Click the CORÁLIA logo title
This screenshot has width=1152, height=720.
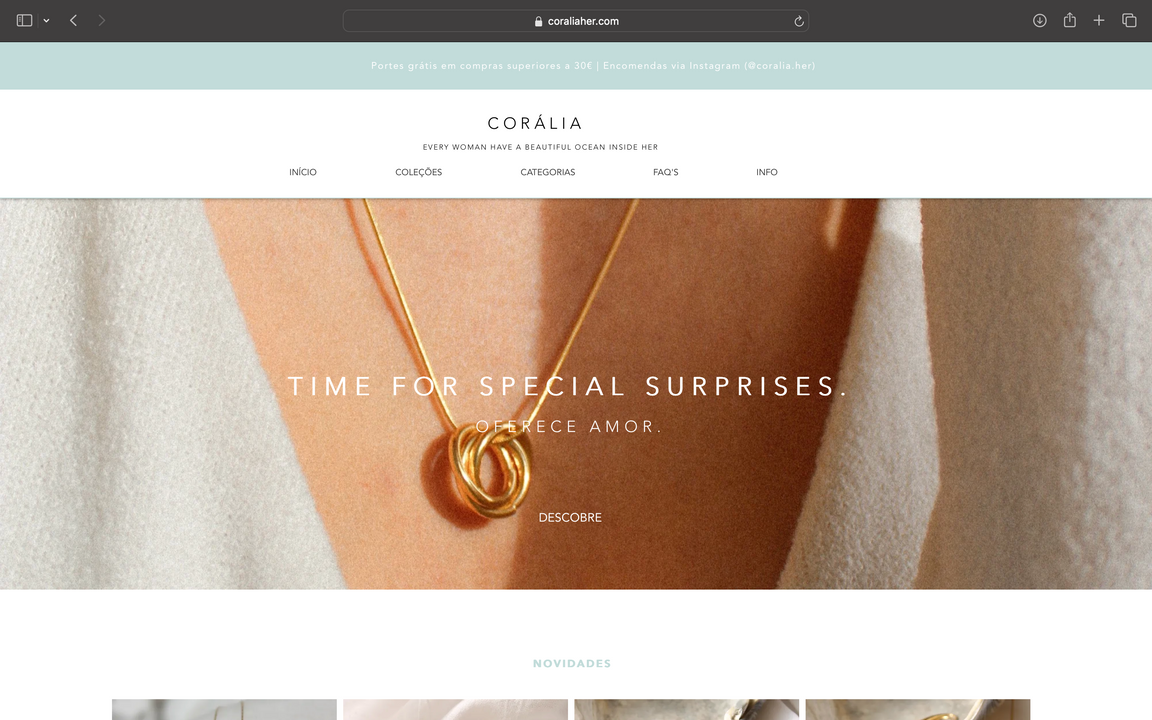coord(535,123)
